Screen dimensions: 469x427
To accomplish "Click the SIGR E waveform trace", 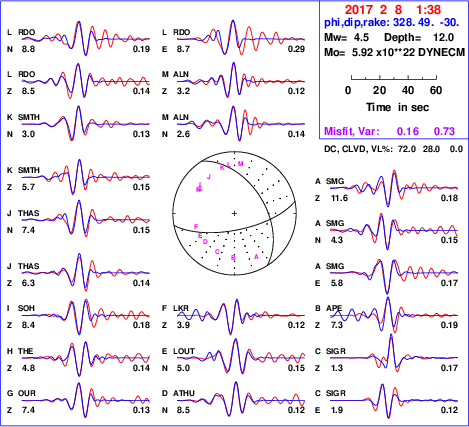I will (x=394, y=401).
